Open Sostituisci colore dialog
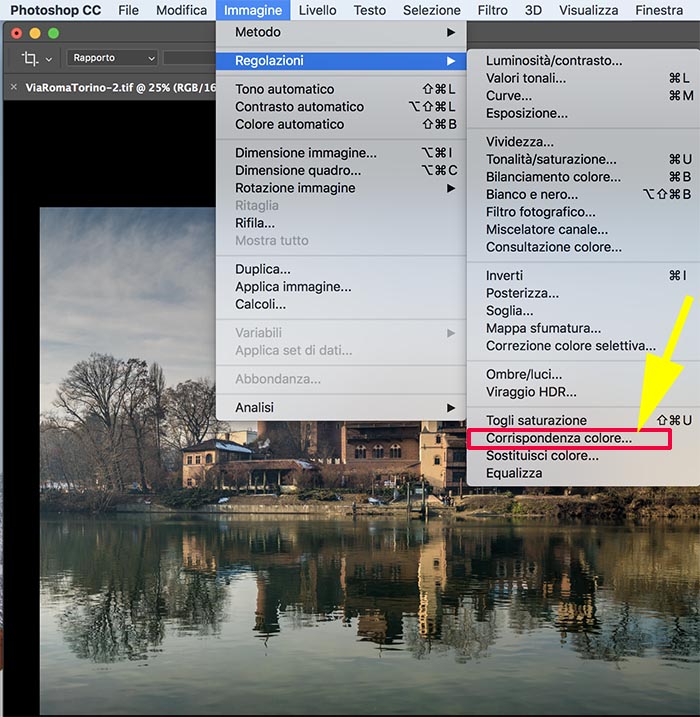 (x=583, y=456)
